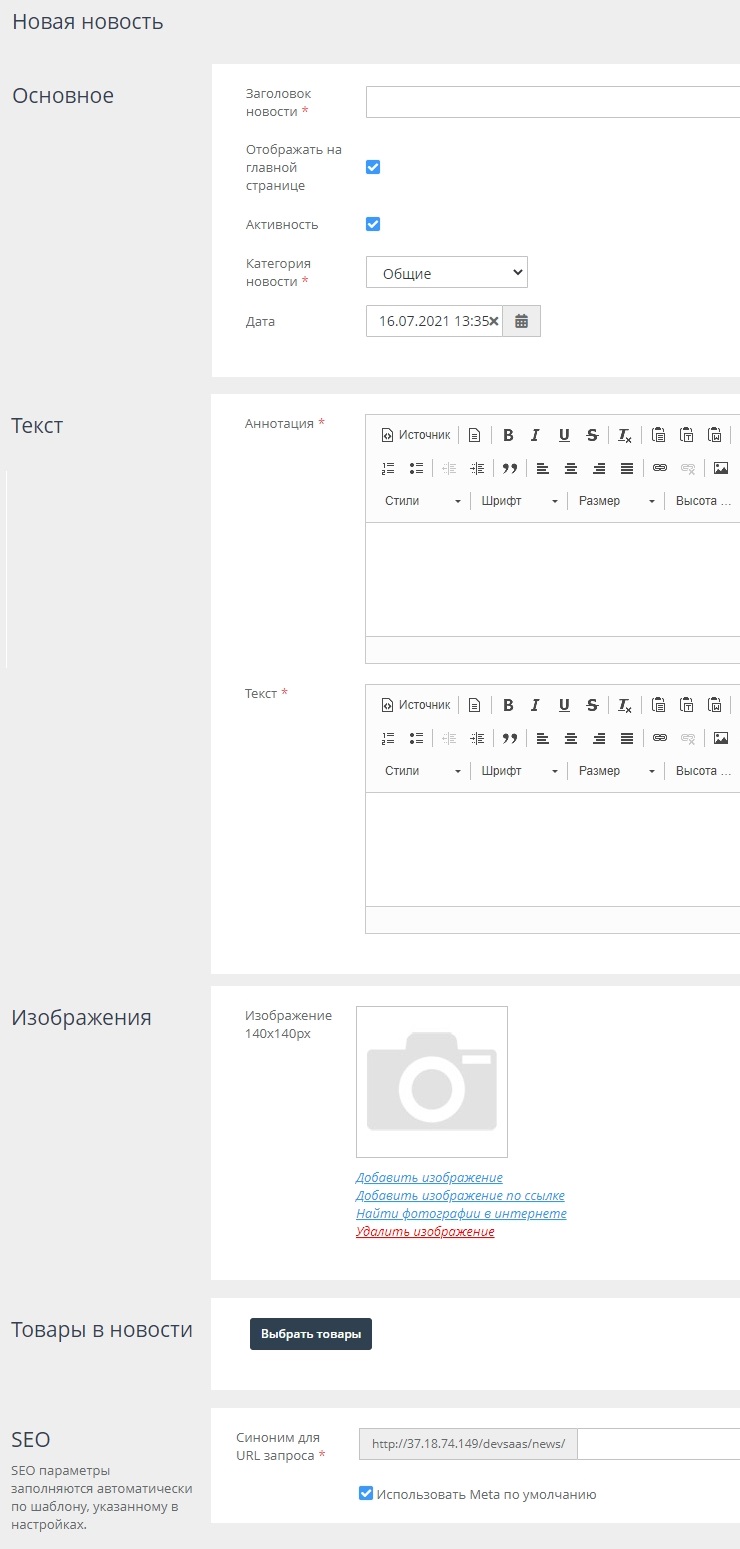Click 'Добавить изображение по ссылке' link
740x1549 pixels.
pyautogui.click(x=460, y=1196)
